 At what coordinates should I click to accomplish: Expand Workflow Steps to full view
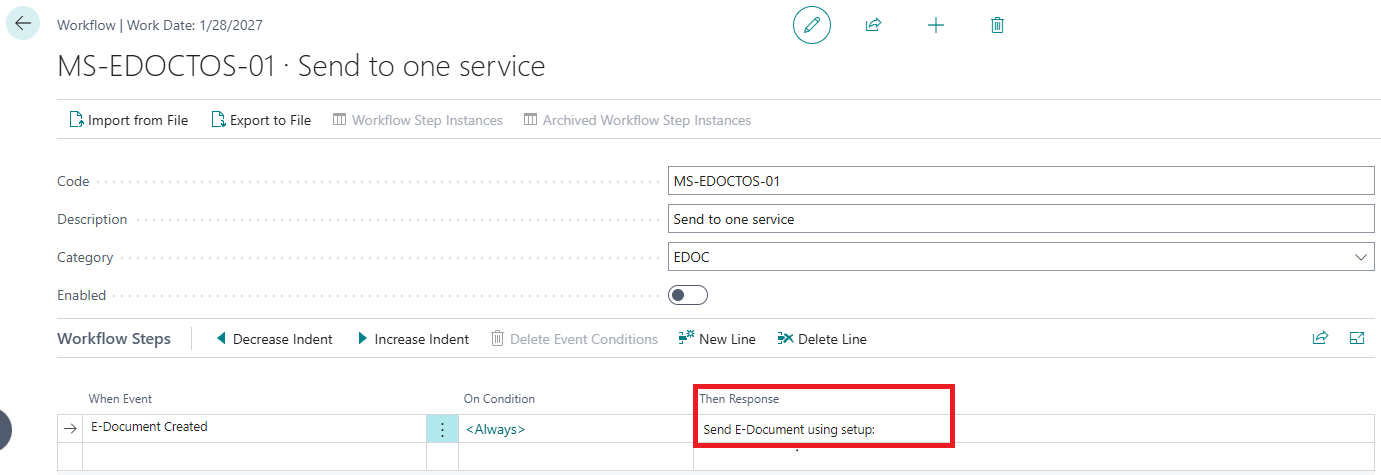tap(1357, 339)
